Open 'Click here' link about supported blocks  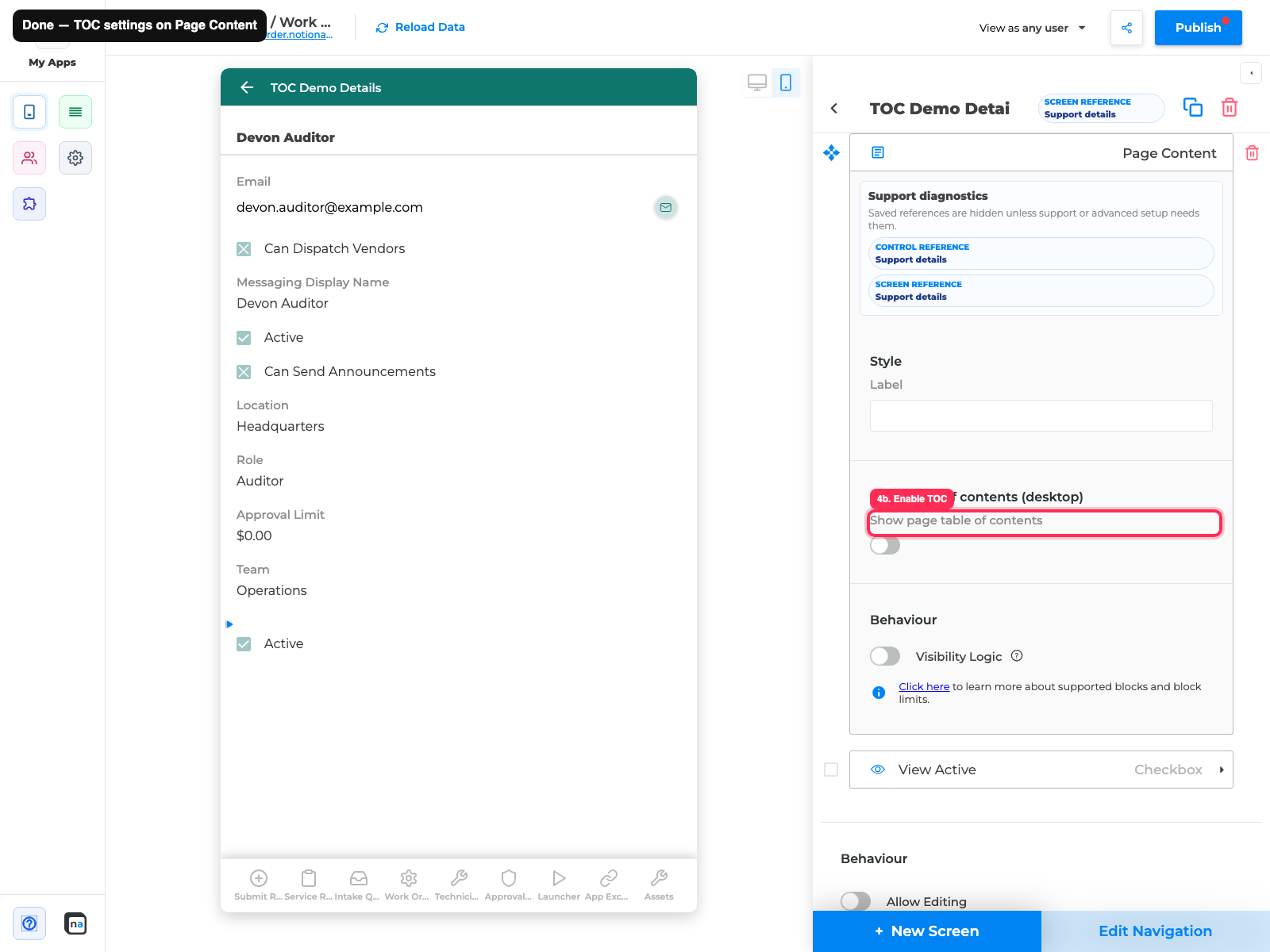924,687
